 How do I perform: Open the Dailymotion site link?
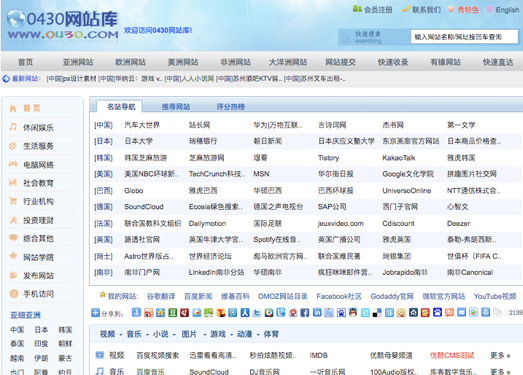(207, 224)
